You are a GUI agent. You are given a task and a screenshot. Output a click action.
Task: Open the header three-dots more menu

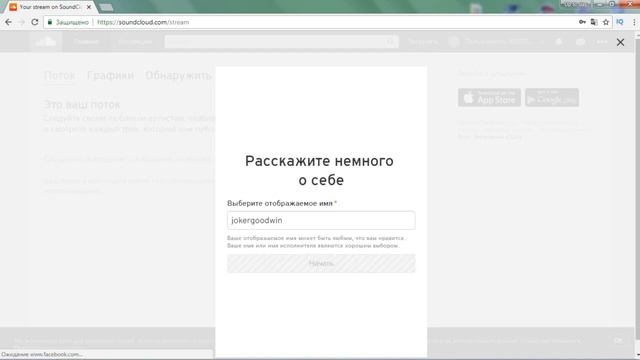602,42
